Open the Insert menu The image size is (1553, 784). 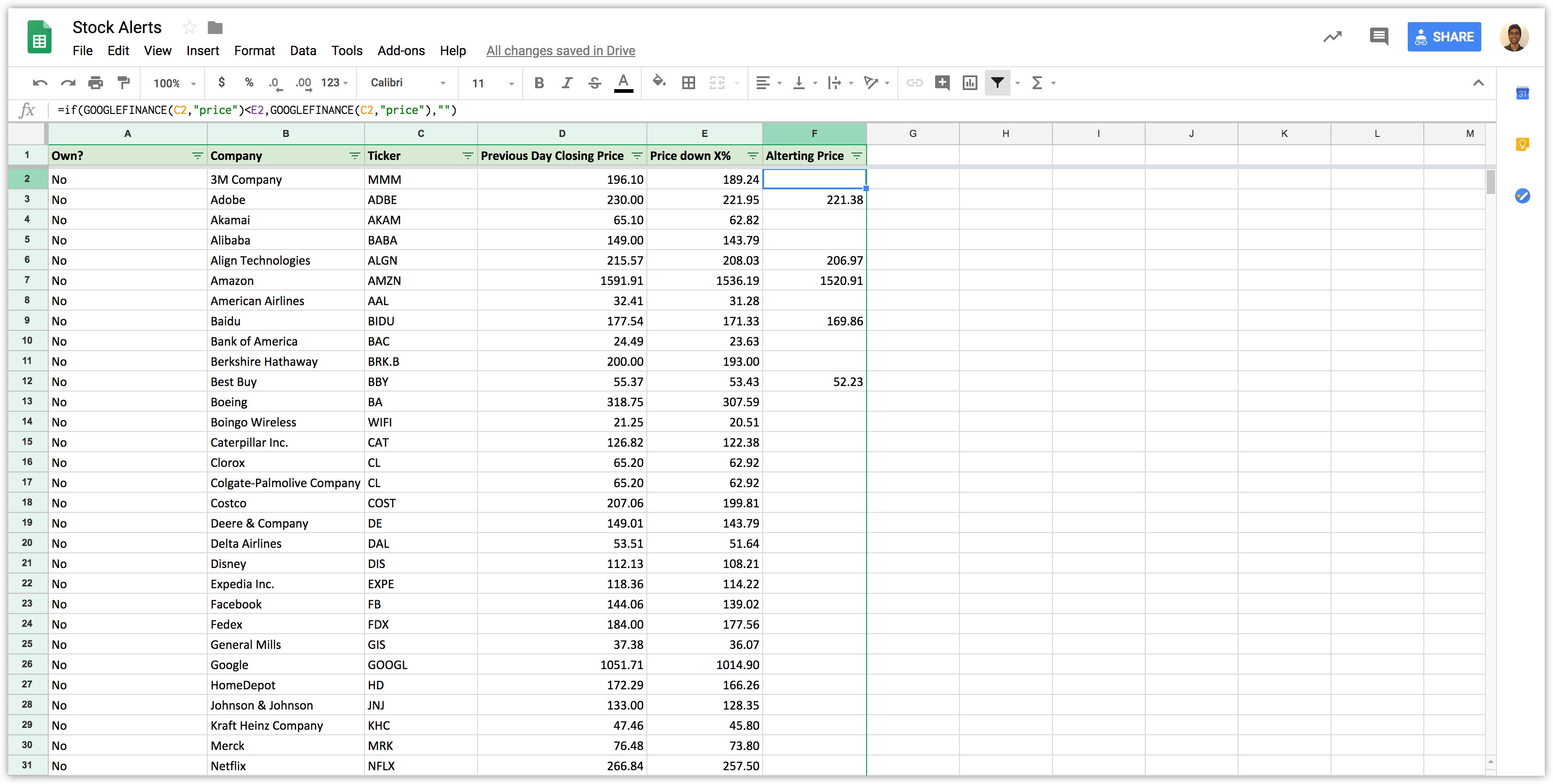(x=203, y=51)
